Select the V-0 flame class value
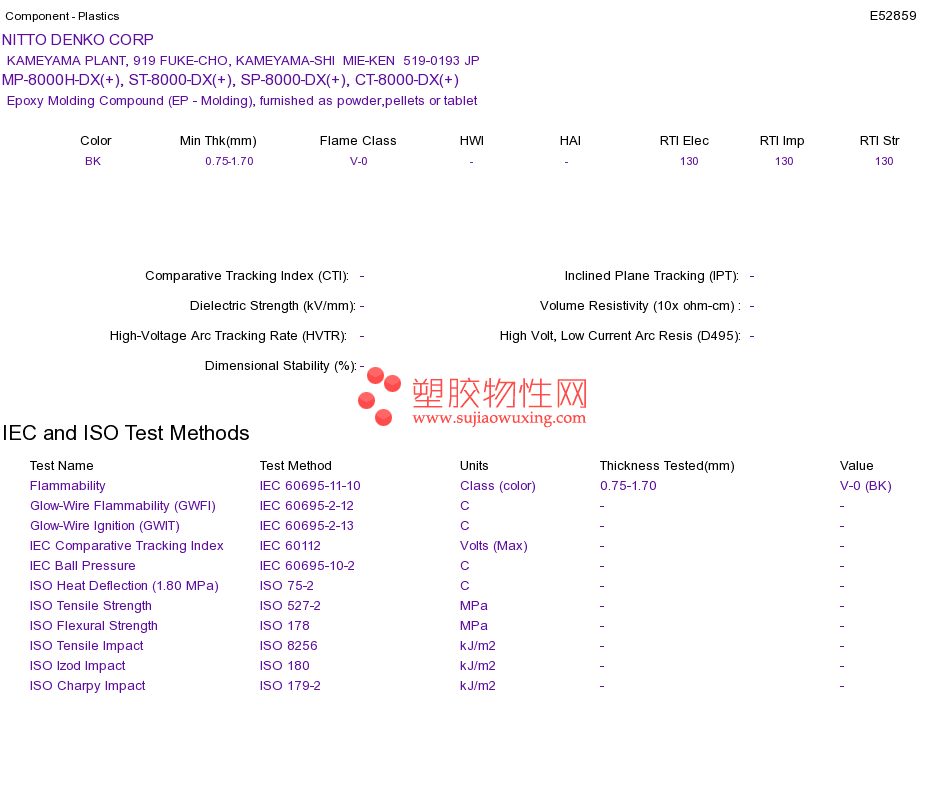 point(359,161)
